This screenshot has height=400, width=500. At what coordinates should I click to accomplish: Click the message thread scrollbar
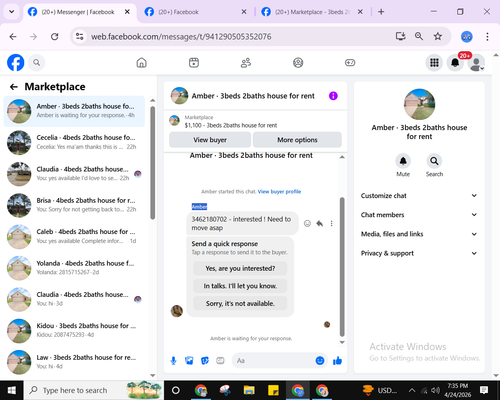point(342,267)
